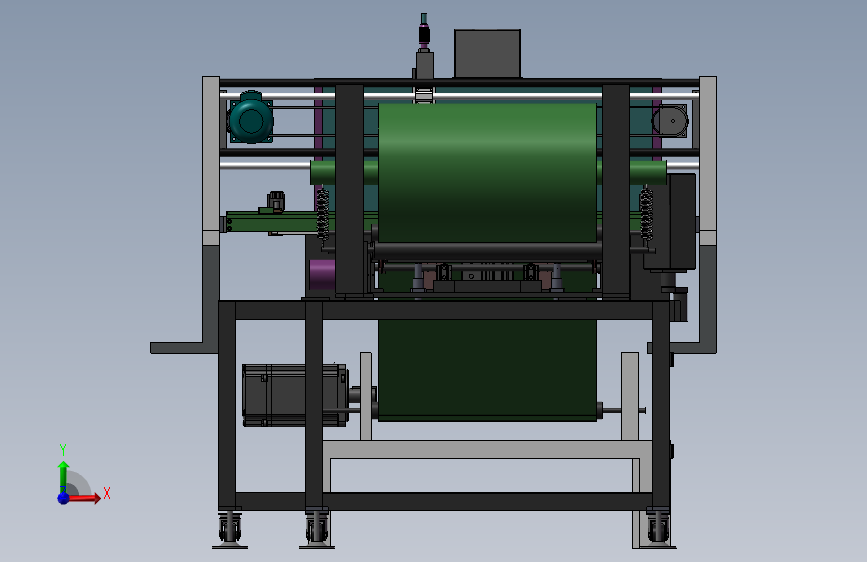Select the teal gear motor at the upper left

click(x=251, y=119)
